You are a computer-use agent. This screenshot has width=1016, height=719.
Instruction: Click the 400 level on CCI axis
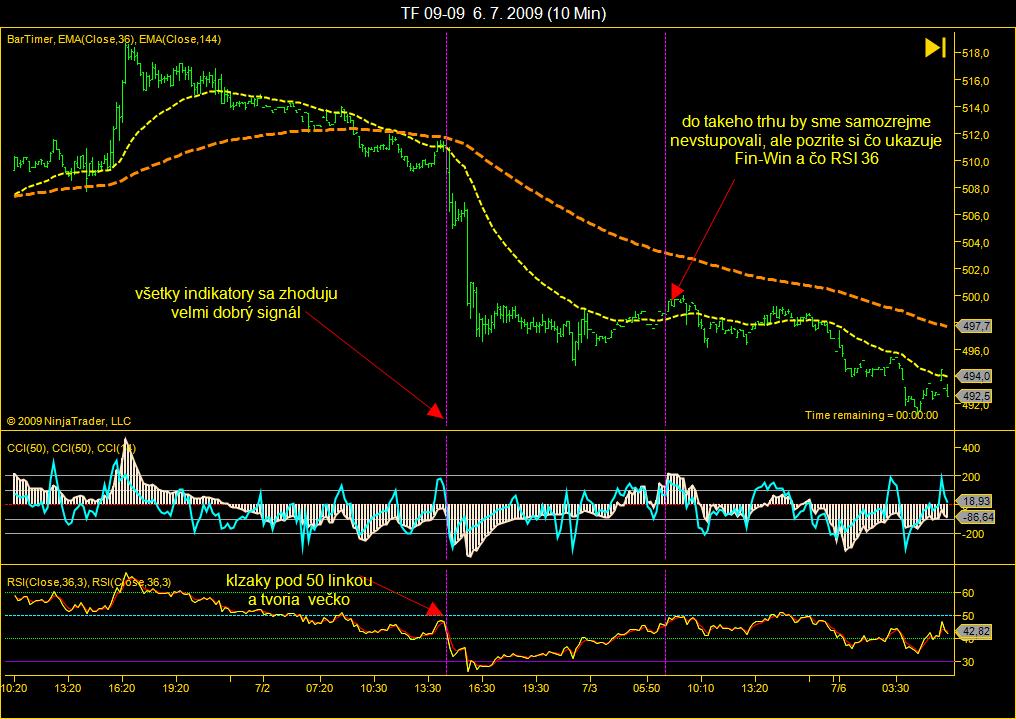[x=971, y=448]
